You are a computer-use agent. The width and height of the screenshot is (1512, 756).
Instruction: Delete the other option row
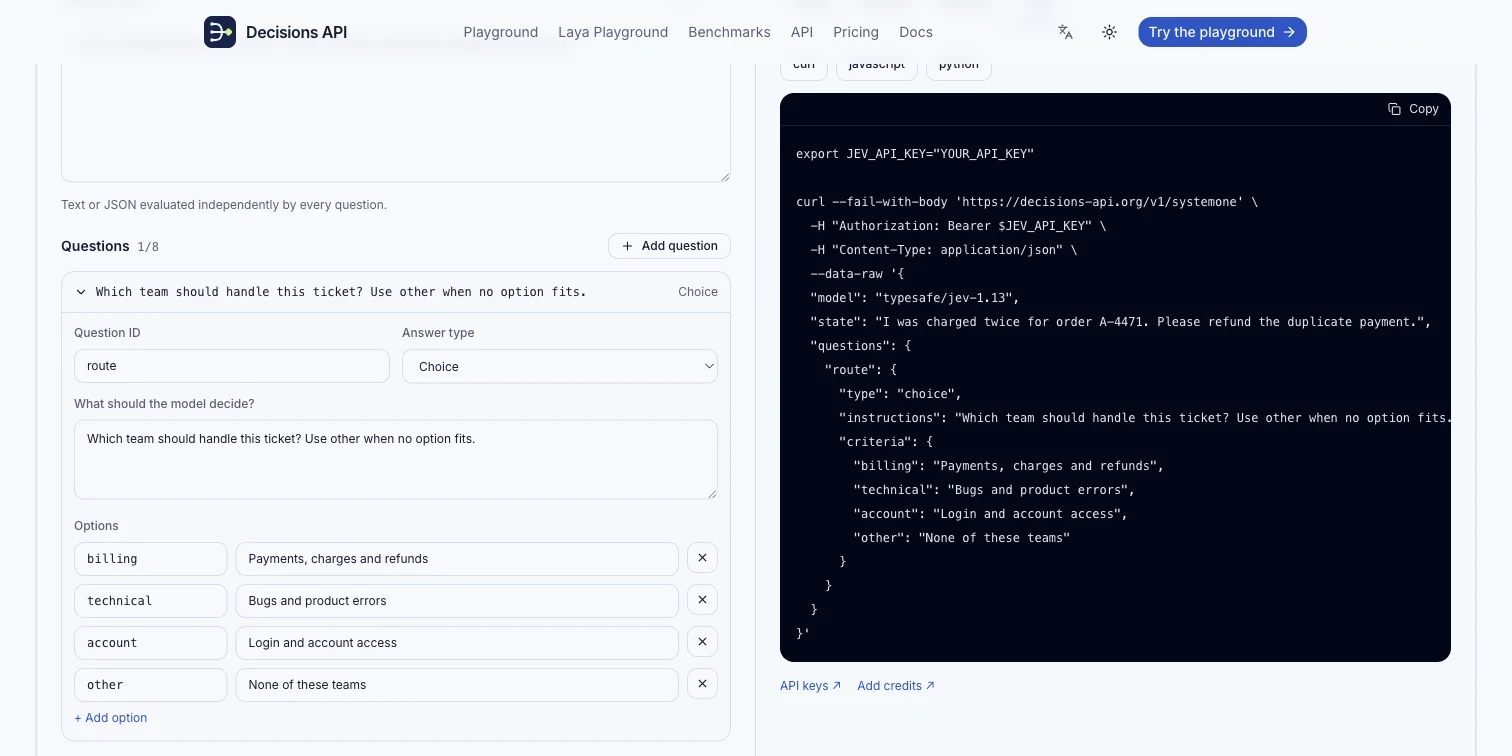[x=702, y=684]
